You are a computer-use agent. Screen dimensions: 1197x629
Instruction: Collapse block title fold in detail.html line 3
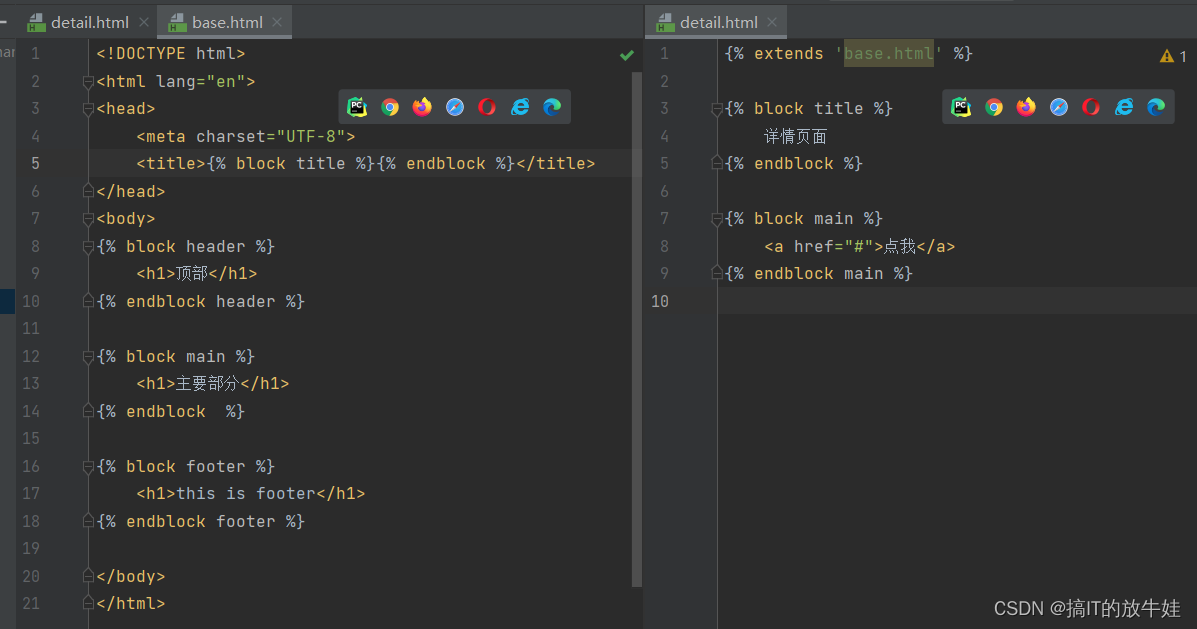(x=716, y=109)
